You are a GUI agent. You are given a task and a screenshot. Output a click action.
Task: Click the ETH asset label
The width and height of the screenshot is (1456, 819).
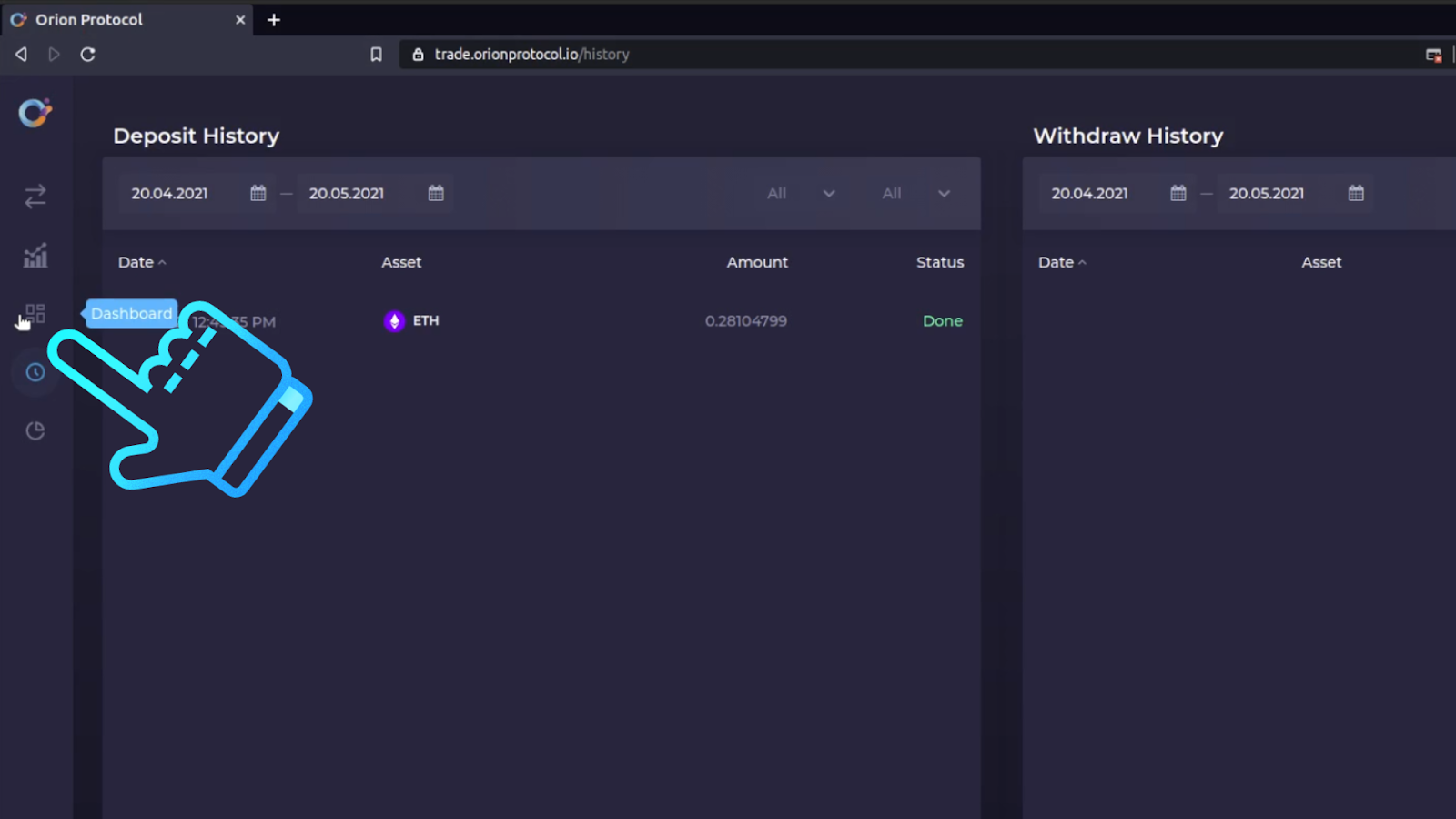(426, 321)
